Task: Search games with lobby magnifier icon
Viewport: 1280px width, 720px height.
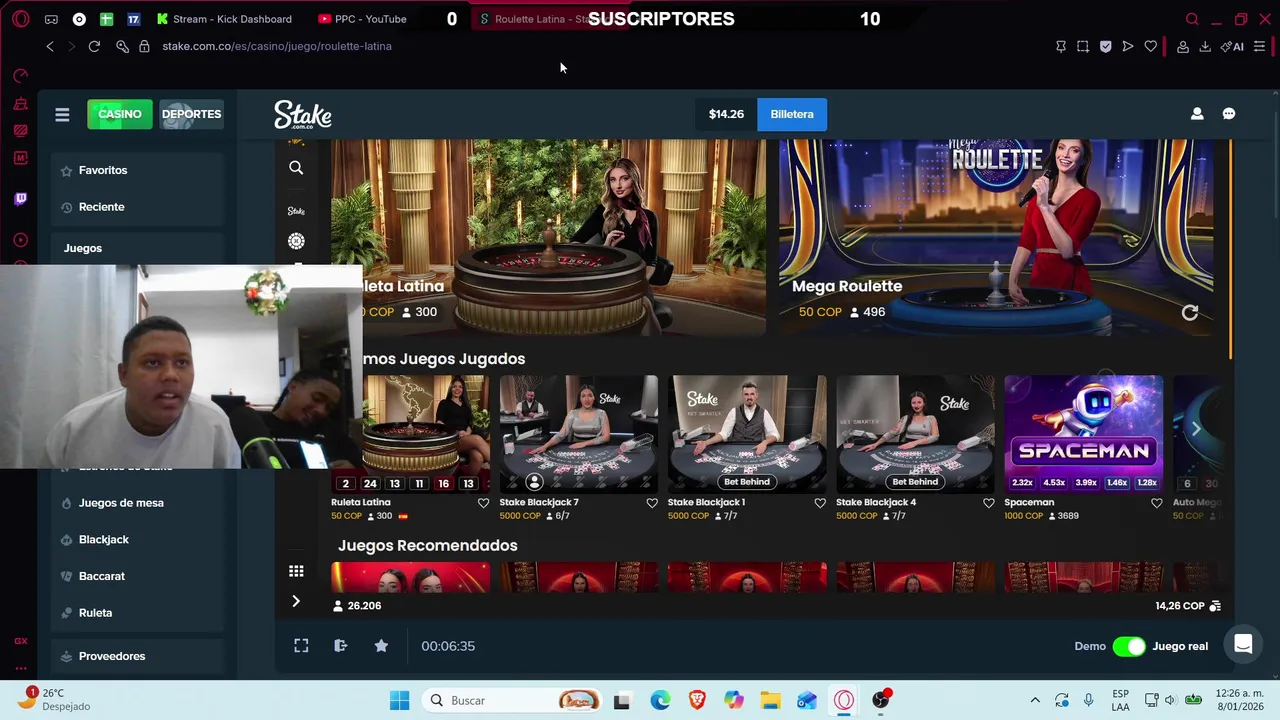Action: tap(296, 168)
